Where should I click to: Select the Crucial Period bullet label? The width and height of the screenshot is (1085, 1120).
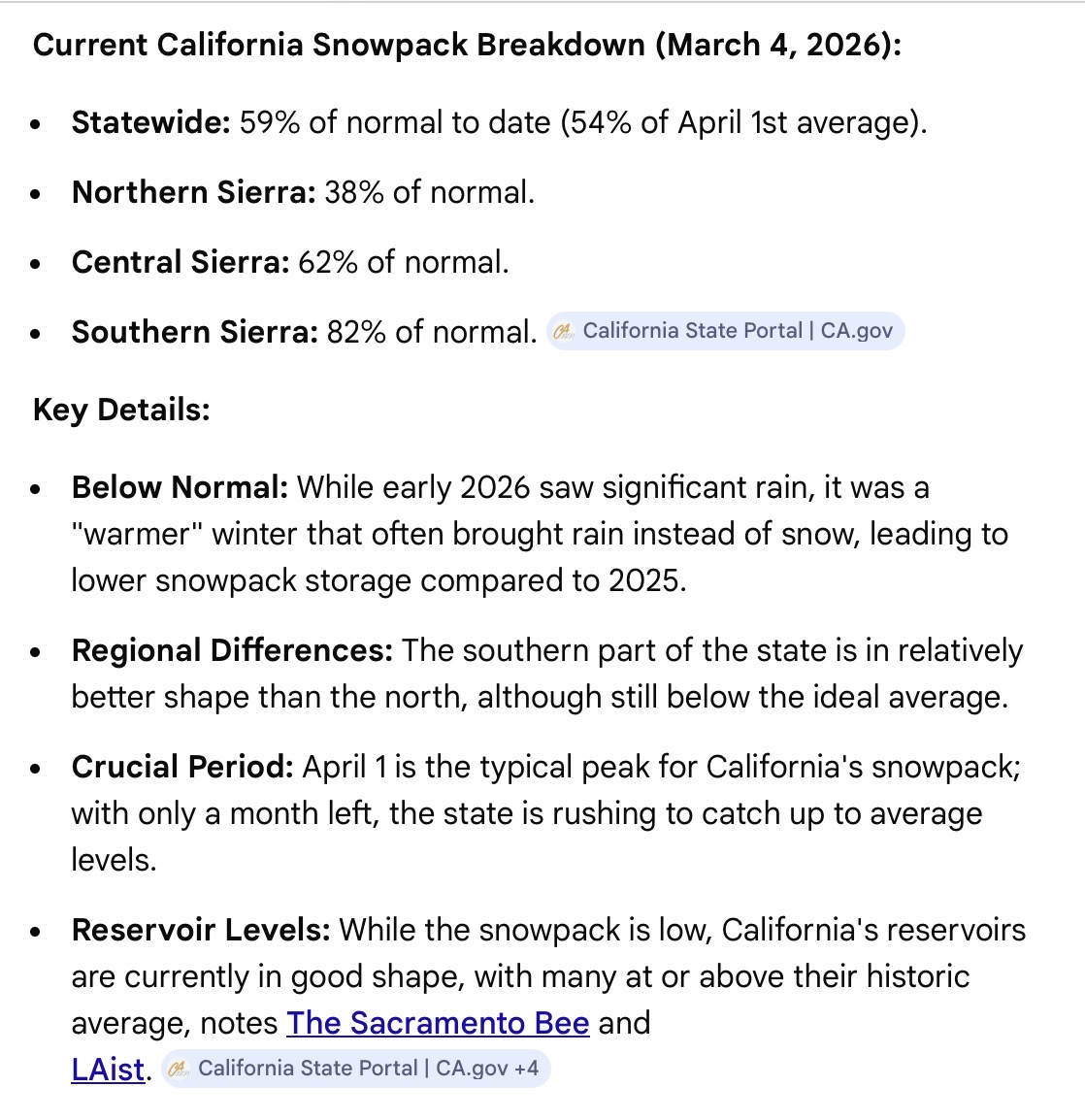pos(182,767)
